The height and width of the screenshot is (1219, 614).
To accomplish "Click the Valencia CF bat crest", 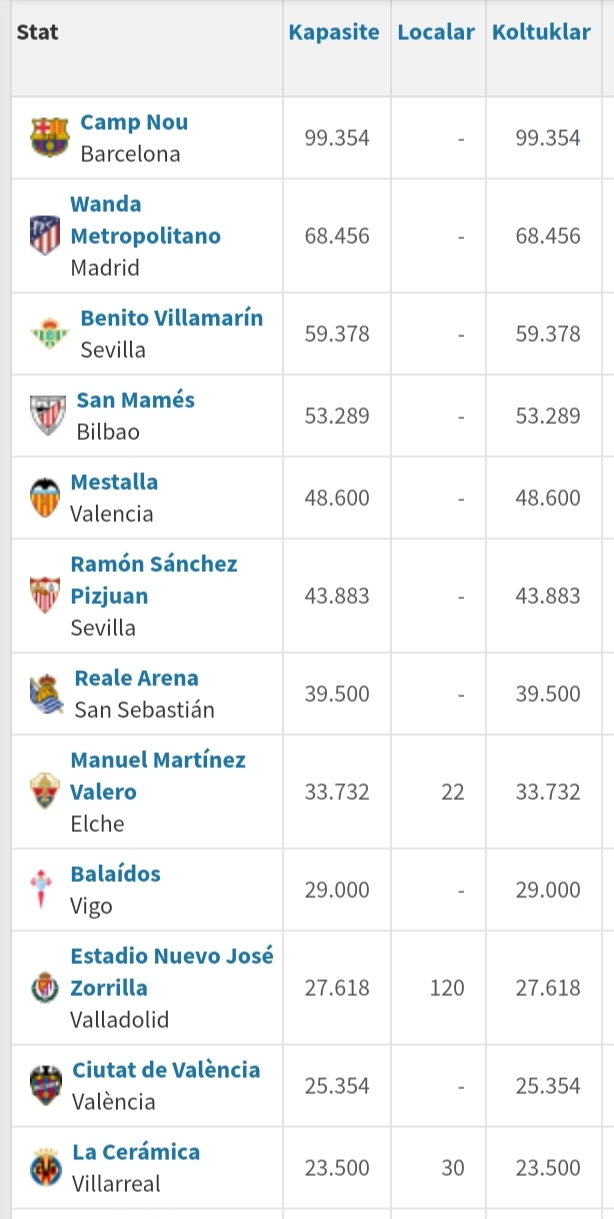I will coord(45,498).
